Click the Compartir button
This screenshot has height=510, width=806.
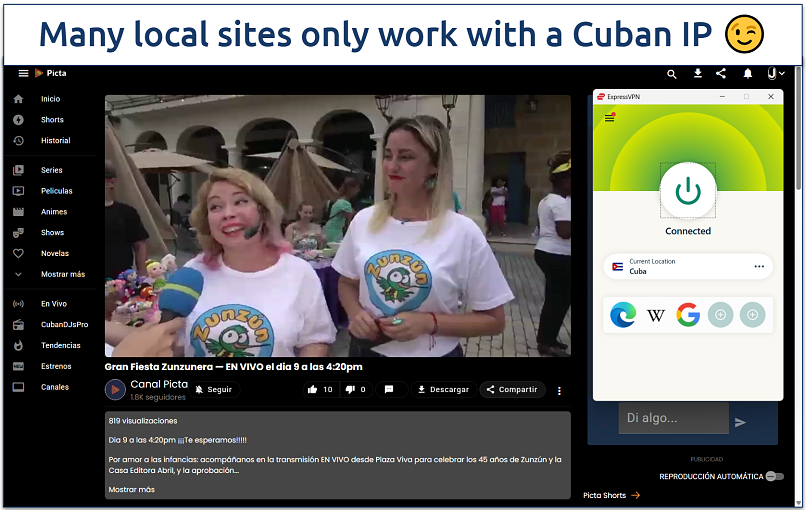(x=512, y=390)
